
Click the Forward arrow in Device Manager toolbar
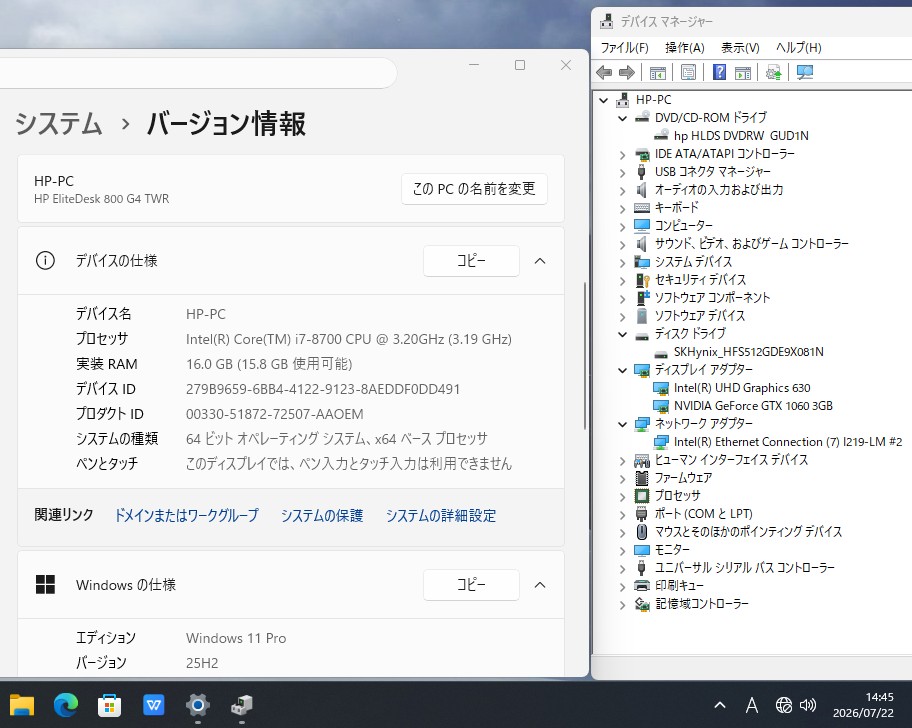[626, 73]
